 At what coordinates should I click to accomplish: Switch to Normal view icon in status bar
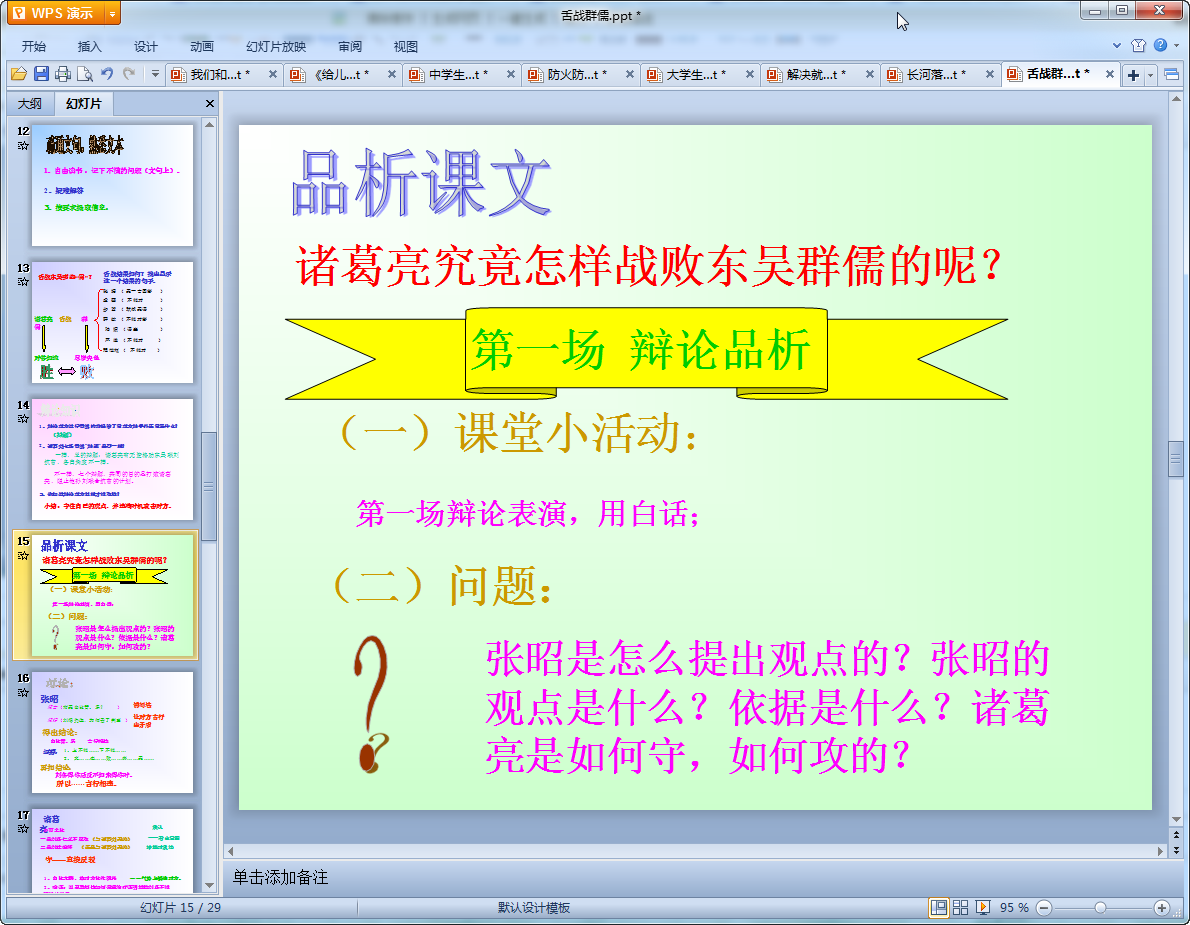tap(939, 908)
